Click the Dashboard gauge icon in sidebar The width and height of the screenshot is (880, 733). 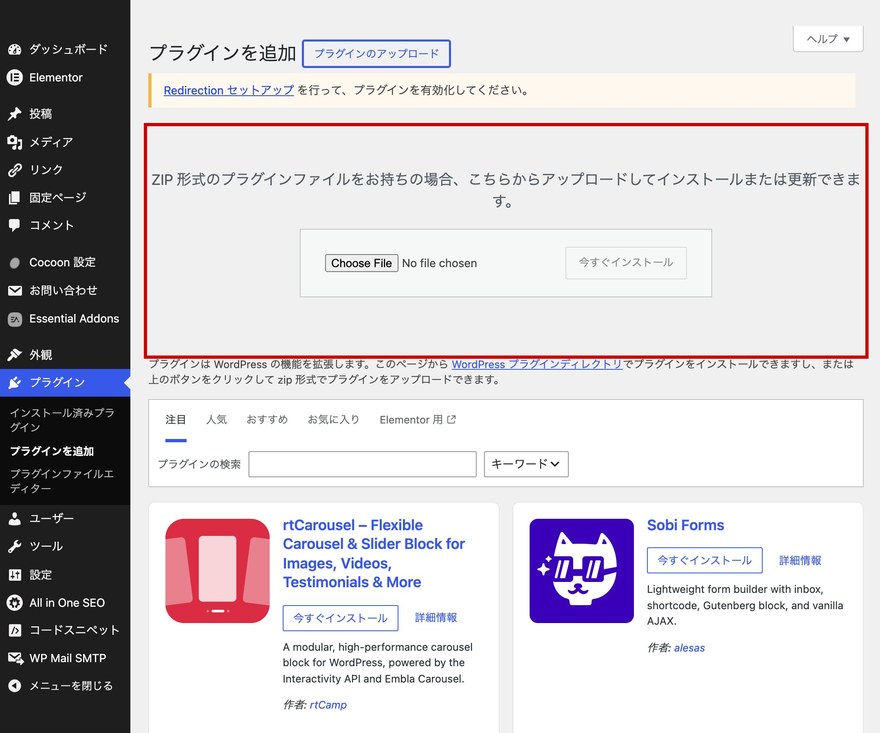(x=15, y=49)
